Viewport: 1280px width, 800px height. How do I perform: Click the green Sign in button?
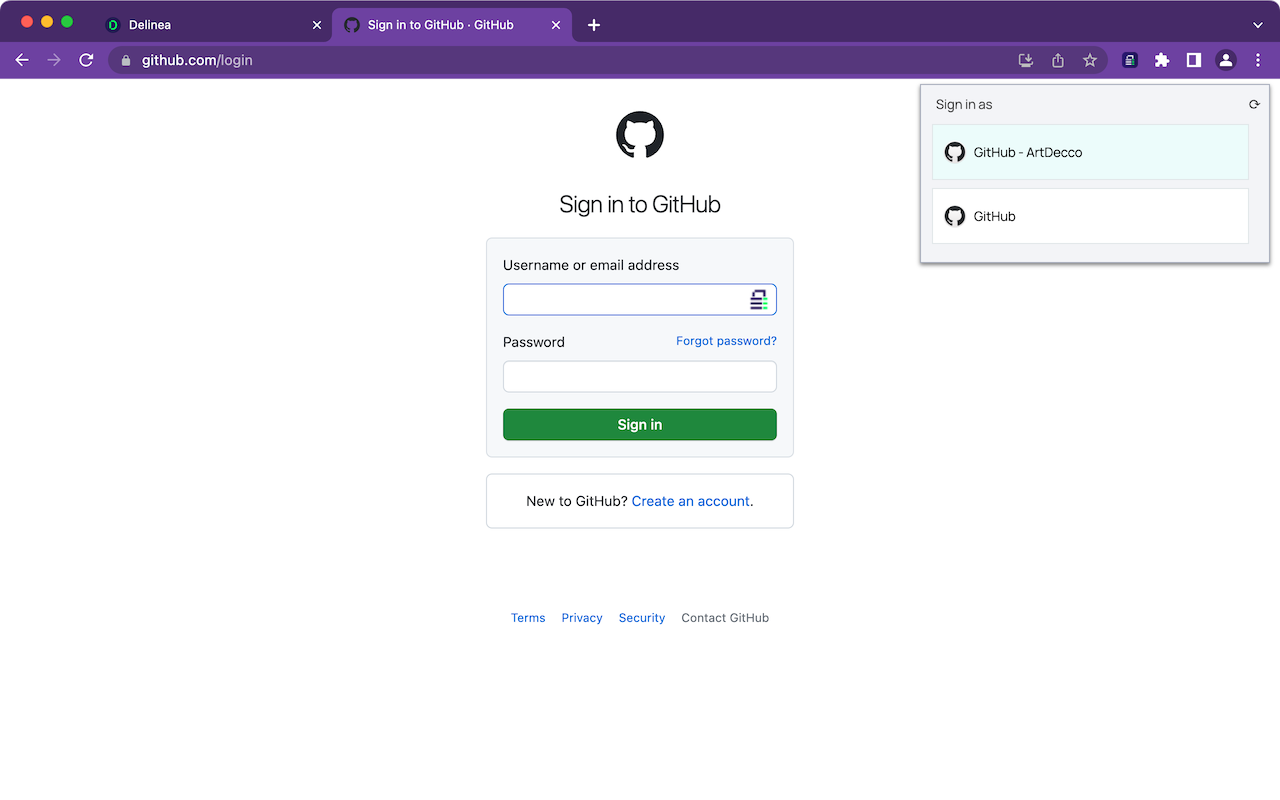pyautogui.click(x=640, y=425)
